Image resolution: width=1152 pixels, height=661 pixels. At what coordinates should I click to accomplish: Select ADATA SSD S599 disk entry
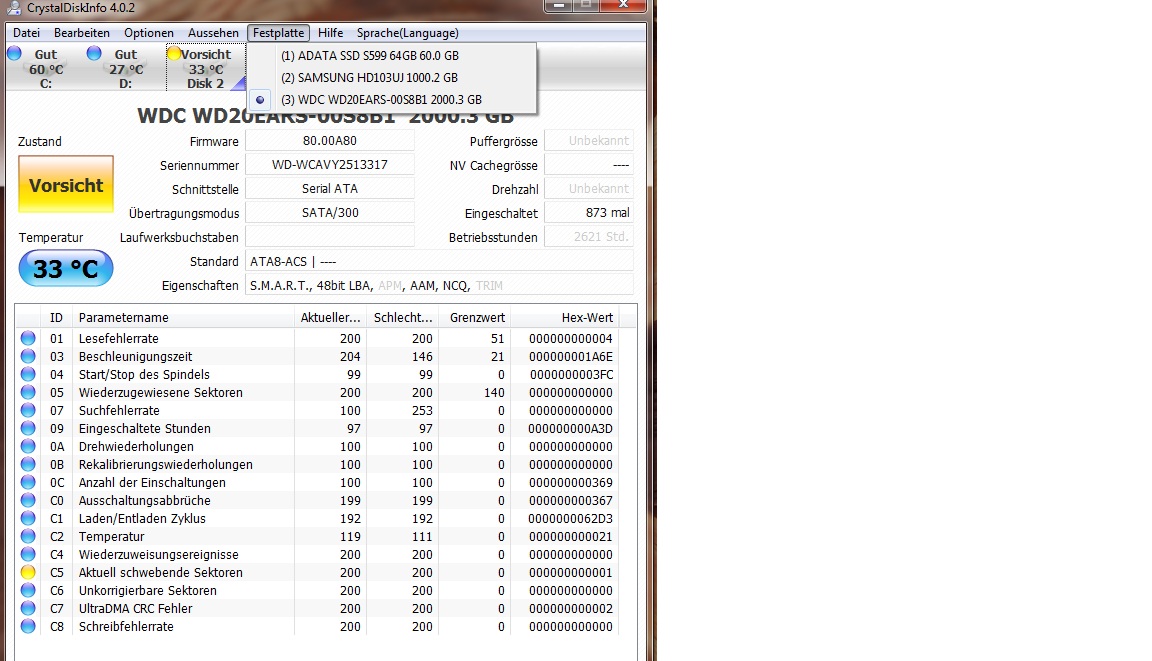[392, 56]
